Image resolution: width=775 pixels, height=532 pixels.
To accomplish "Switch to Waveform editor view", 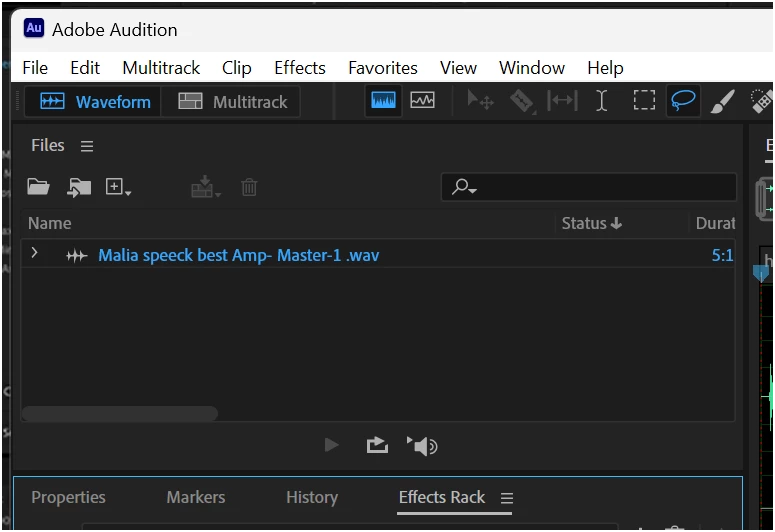I will 93,102.
